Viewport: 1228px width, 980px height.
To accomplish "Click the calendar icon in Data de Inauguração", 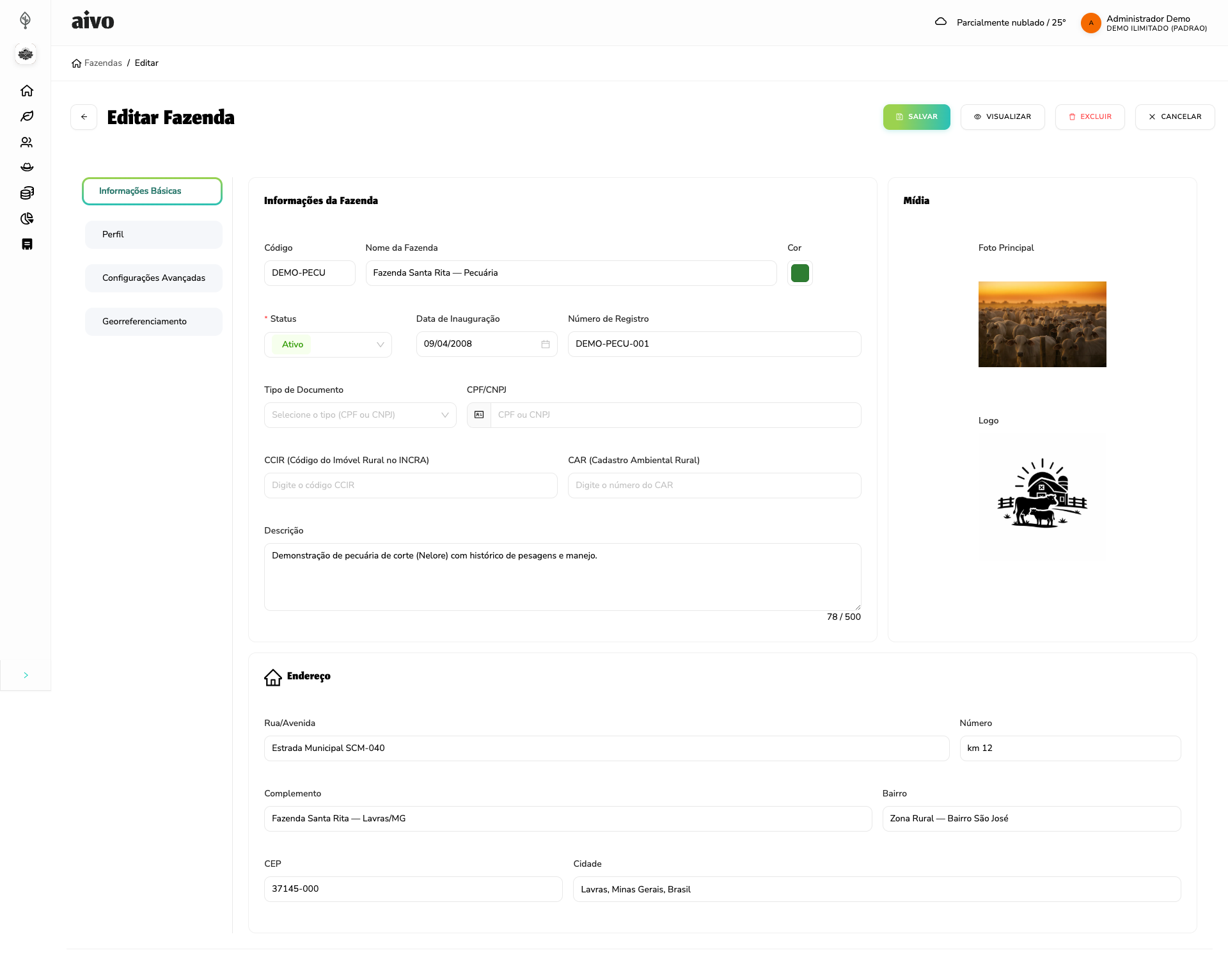I will (546, 344).
